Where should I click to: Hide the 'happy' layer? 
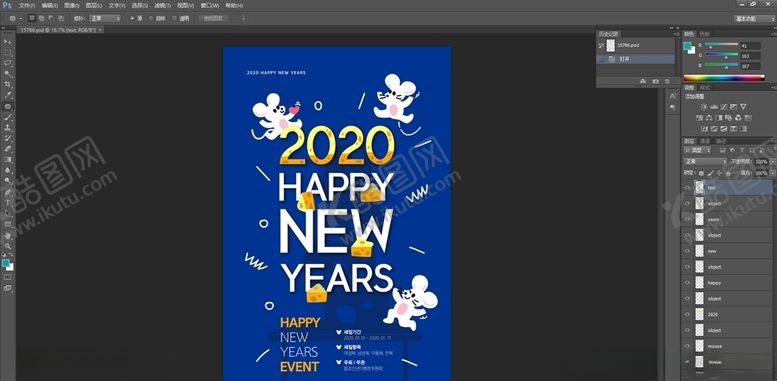click(x=687, y=282)
